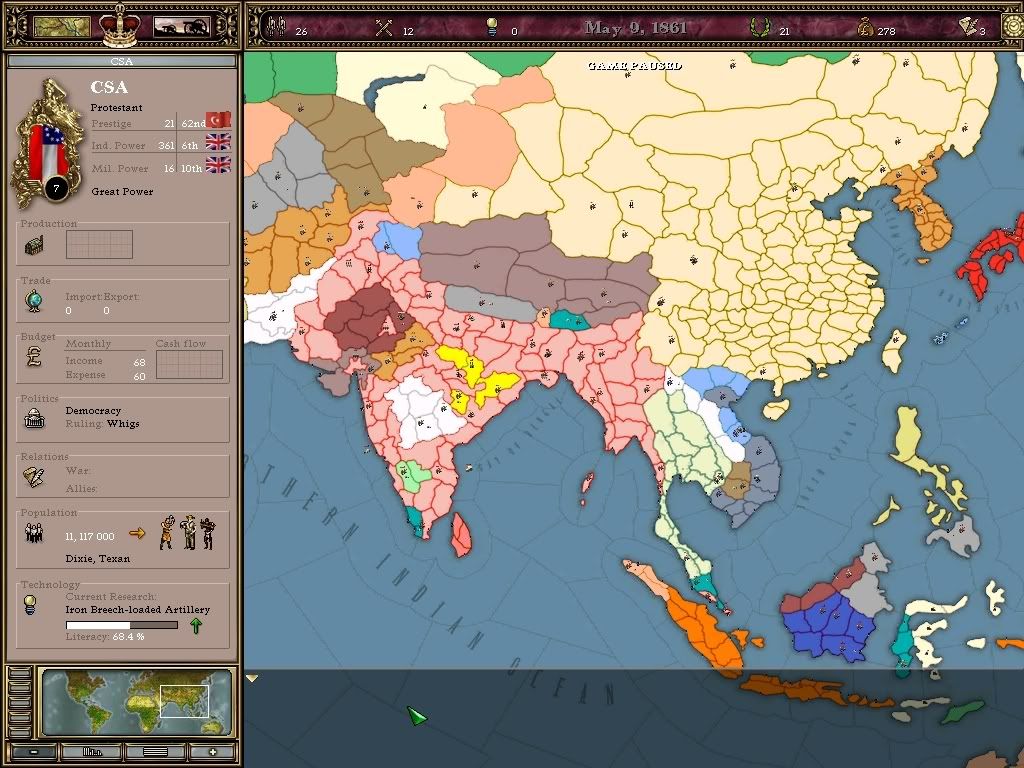This screenshot has height=768, width=1024.
Task: Click the Relations quill icon
Action: (x=36, y=475)
